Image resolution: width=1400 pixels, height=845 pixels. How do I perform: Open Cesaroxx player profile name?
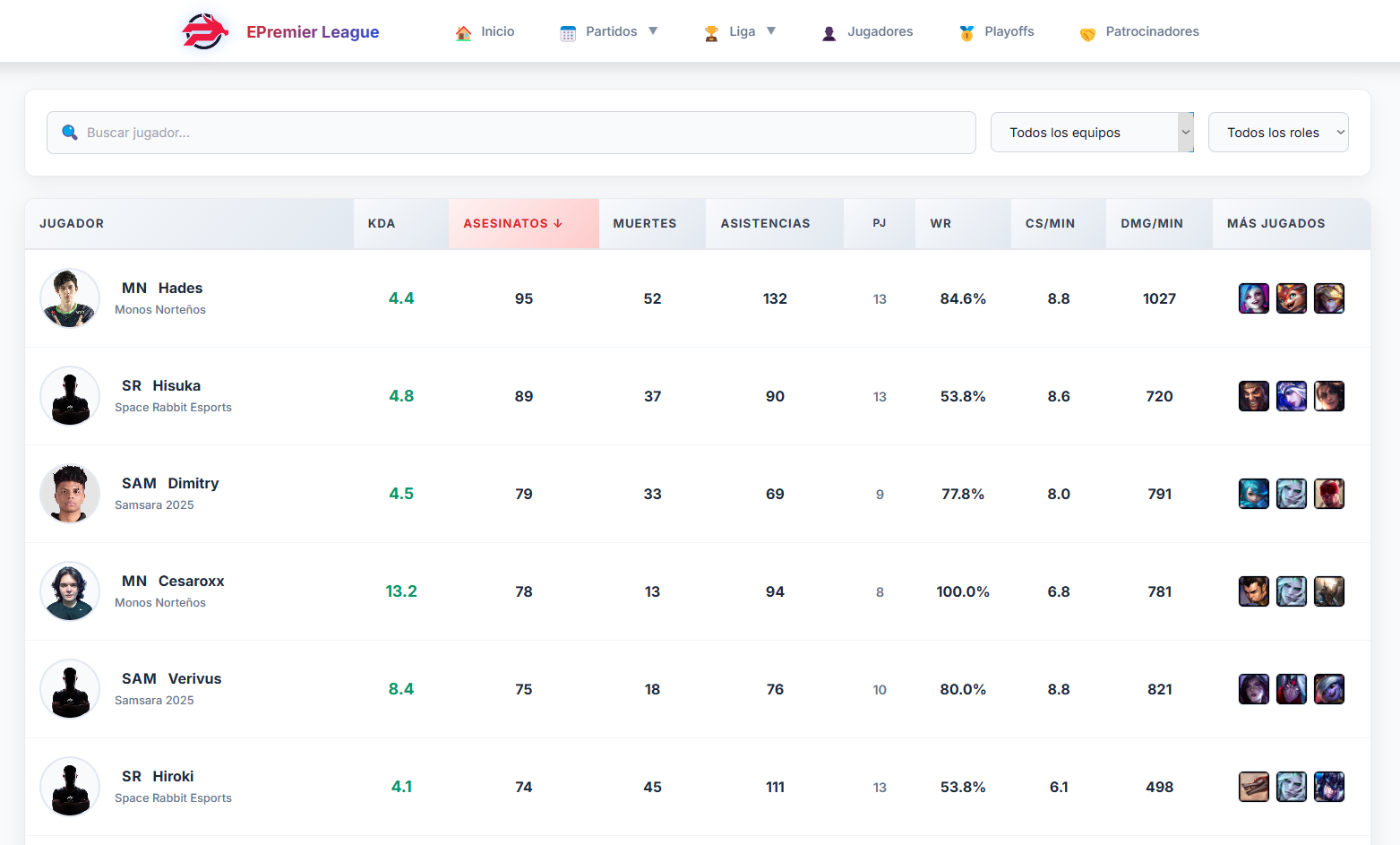coord(191,581)
